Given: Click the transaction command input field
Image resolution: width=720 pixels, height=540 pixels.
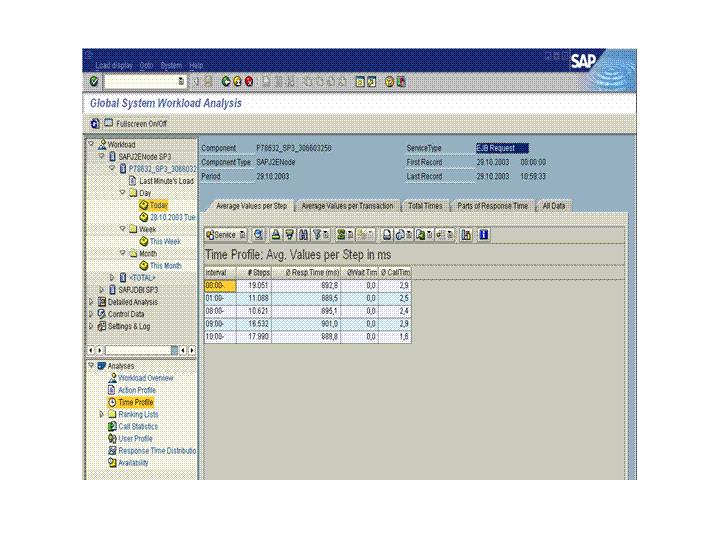Looking at the screenshot, I should pos(141,81).
